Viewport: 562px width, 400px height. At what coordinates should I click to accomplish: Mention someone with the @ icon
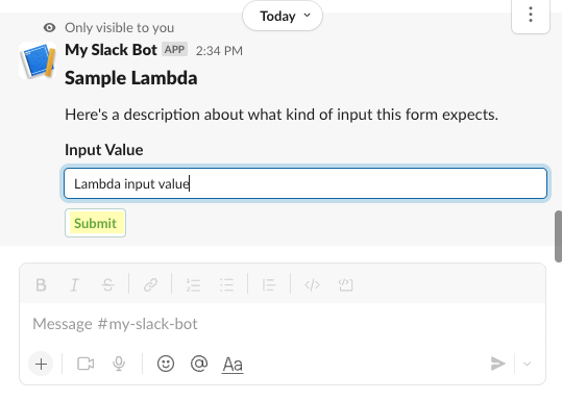click(199, 363)
